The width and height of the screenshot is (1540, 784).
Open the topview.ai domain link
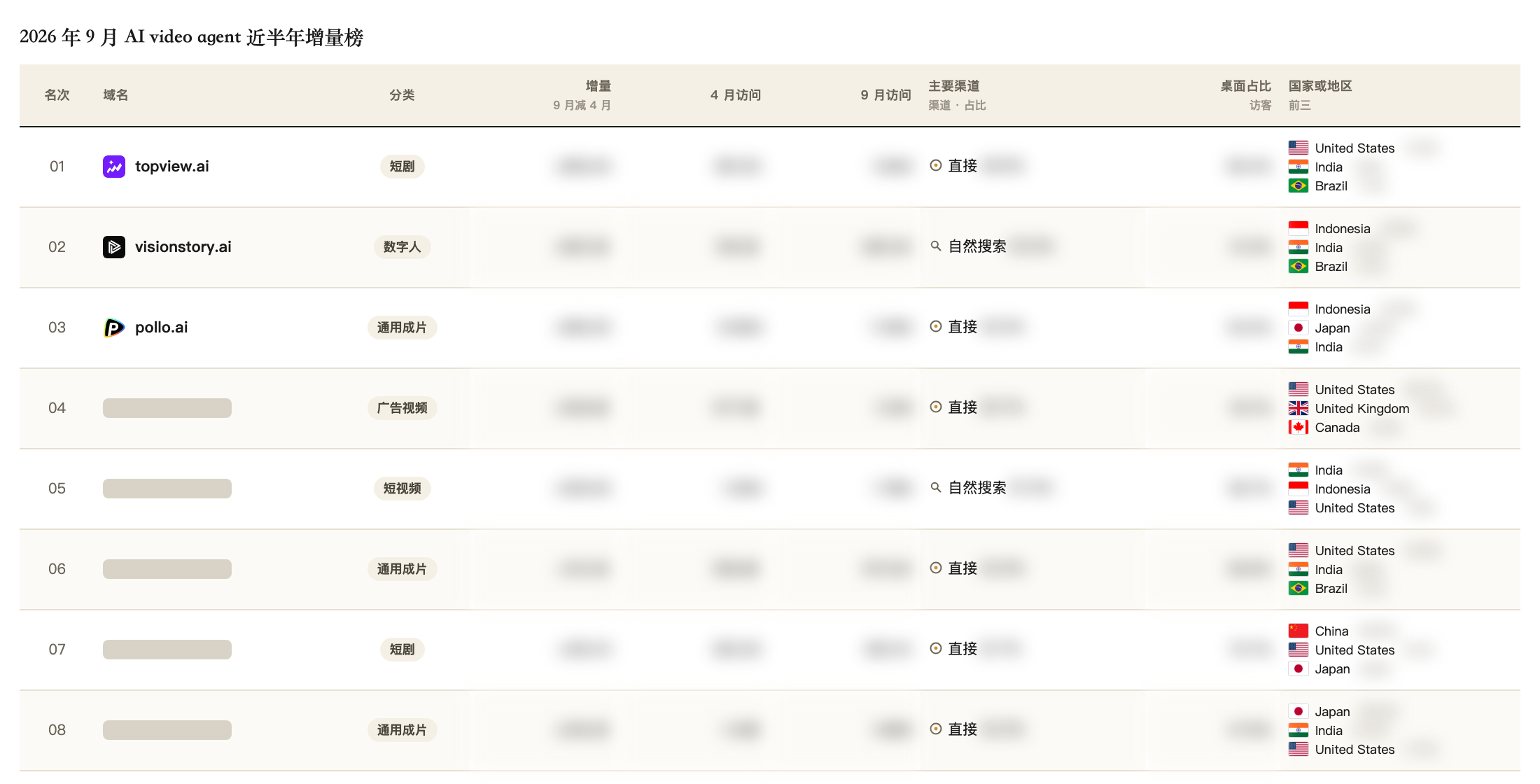point(172,167)
